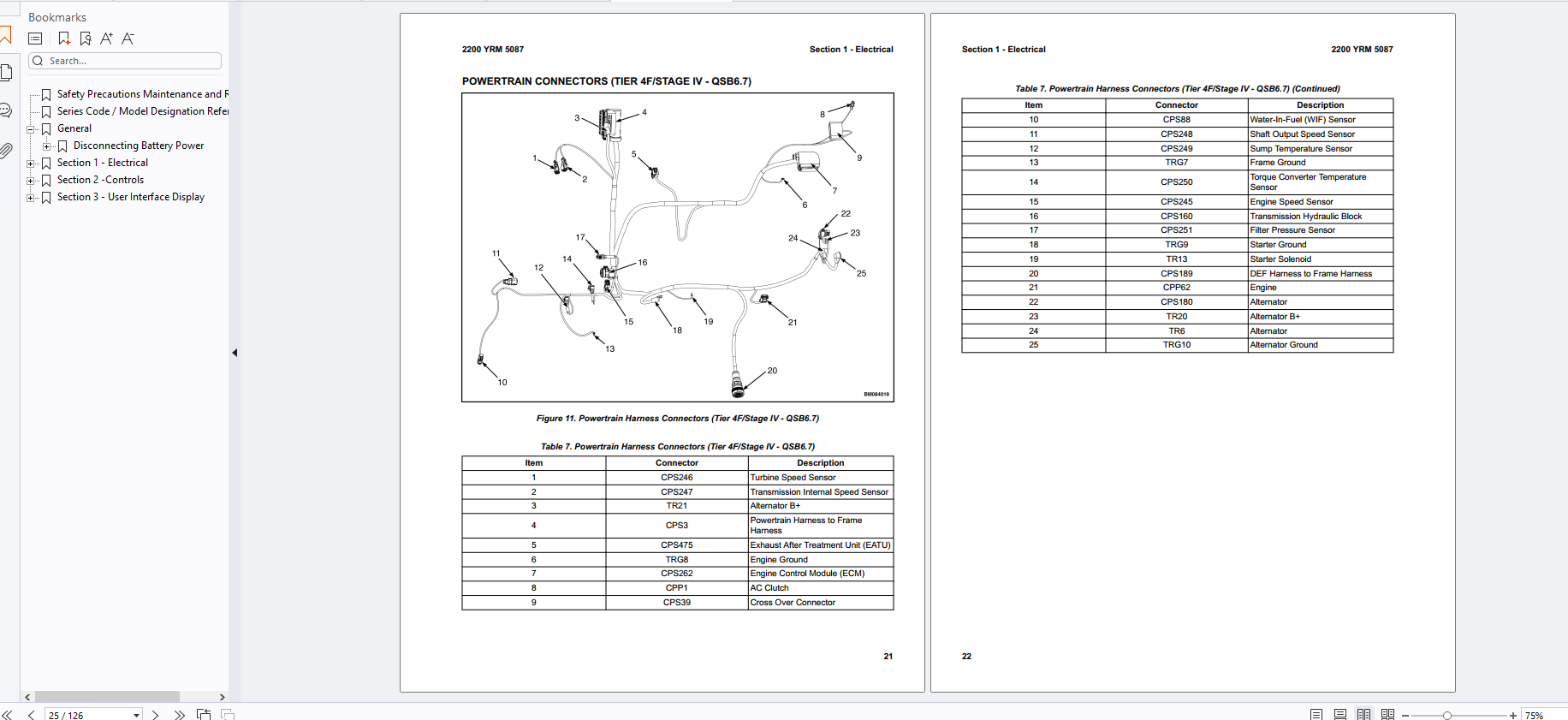Open Safety Precautions Maintenance bookmark
The image size is (1568, 720).
(142, 94)
